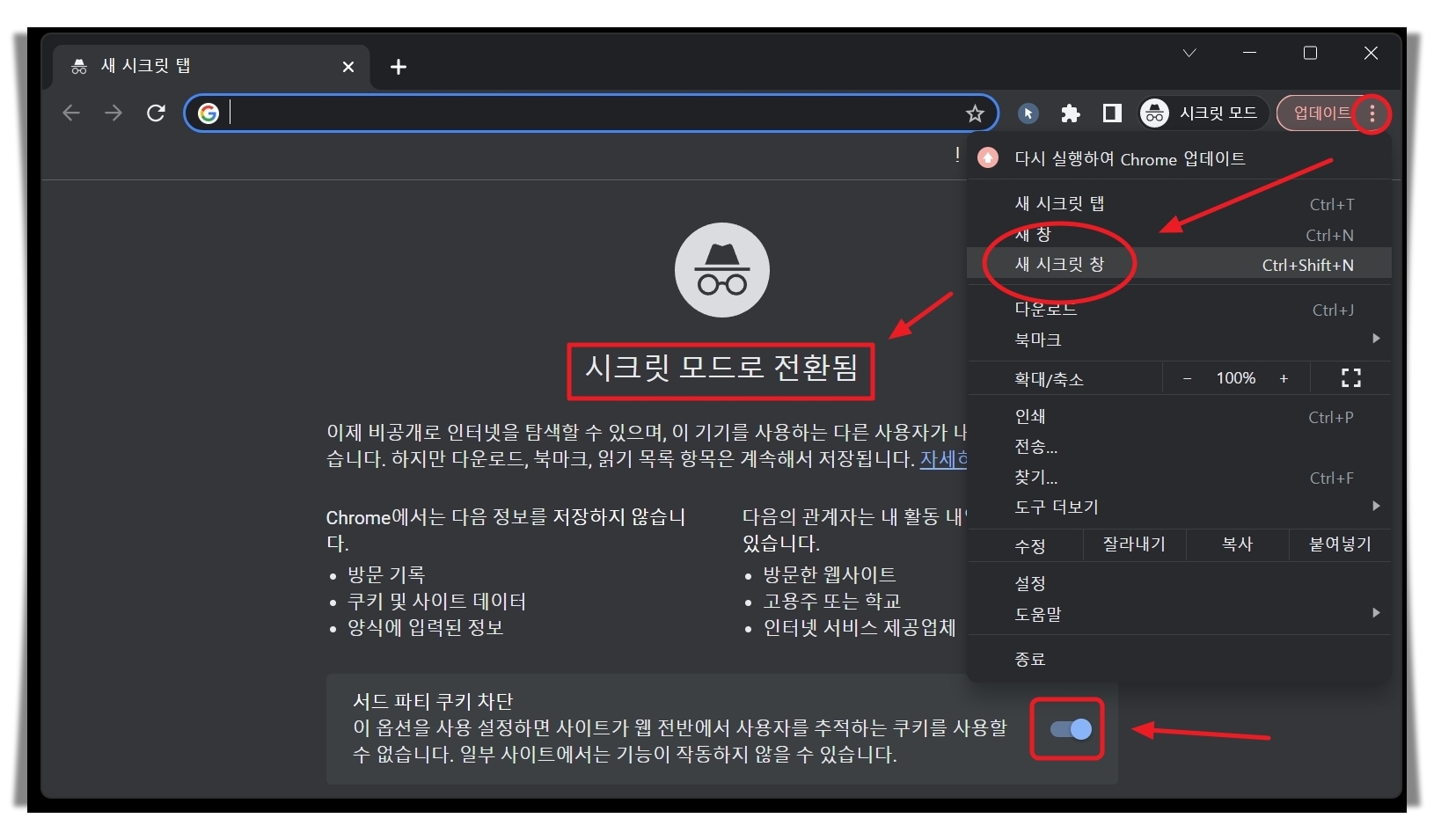Minimize the Chrome window
The image size is (1434, 840).
[1249, 53]
